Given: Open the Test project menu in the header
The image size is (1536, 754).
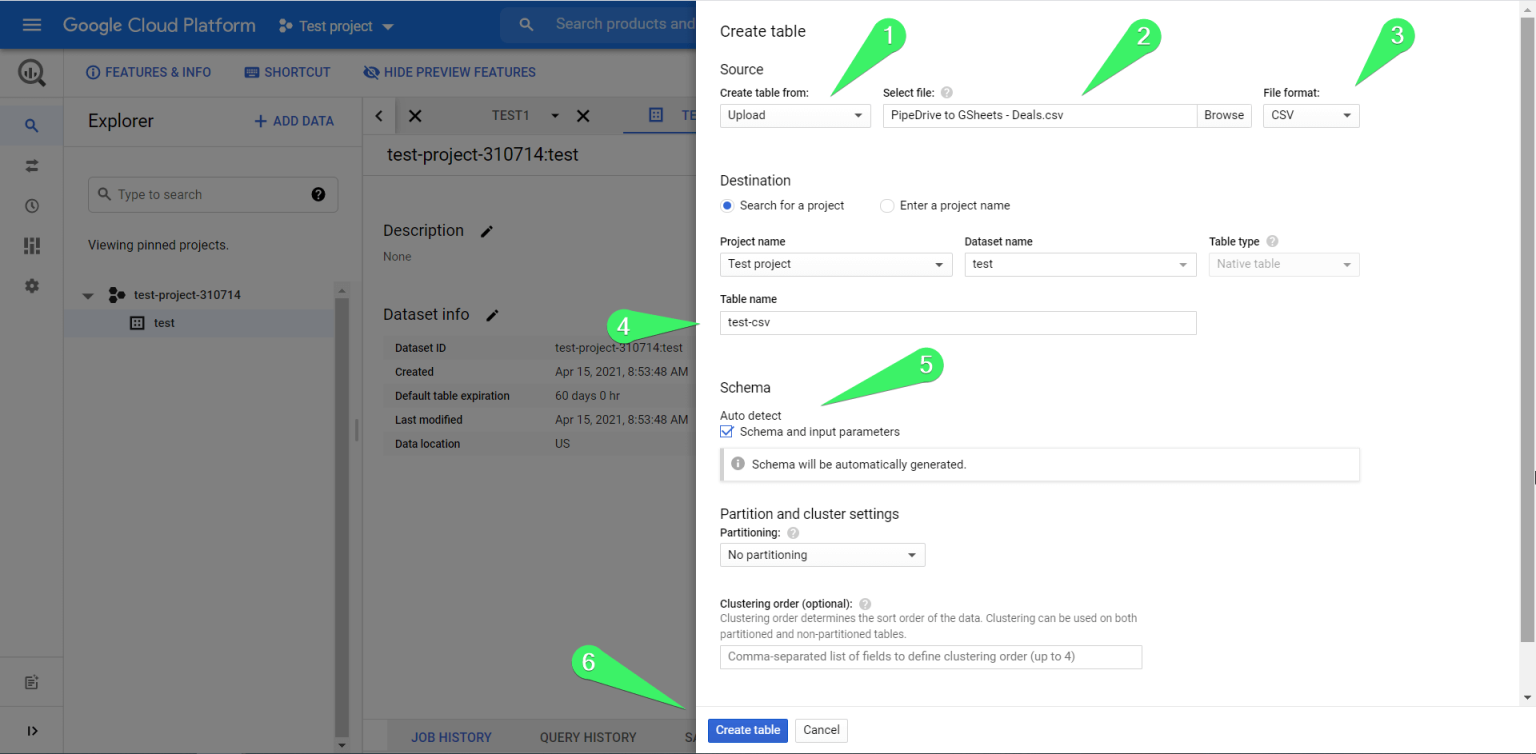Looking at the screenshot, I should pos(334,24).
